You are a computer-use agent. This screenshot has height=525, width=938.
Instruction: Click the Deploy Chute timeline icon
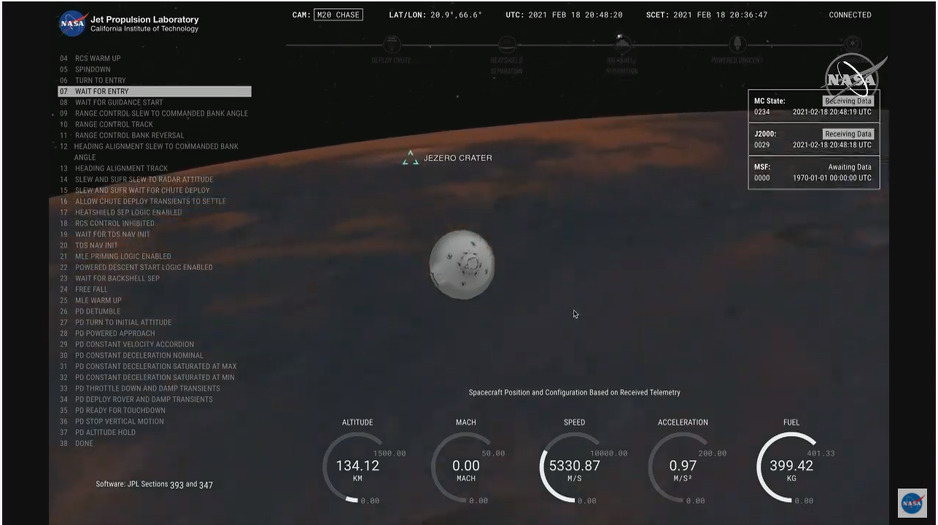(392, 45)
